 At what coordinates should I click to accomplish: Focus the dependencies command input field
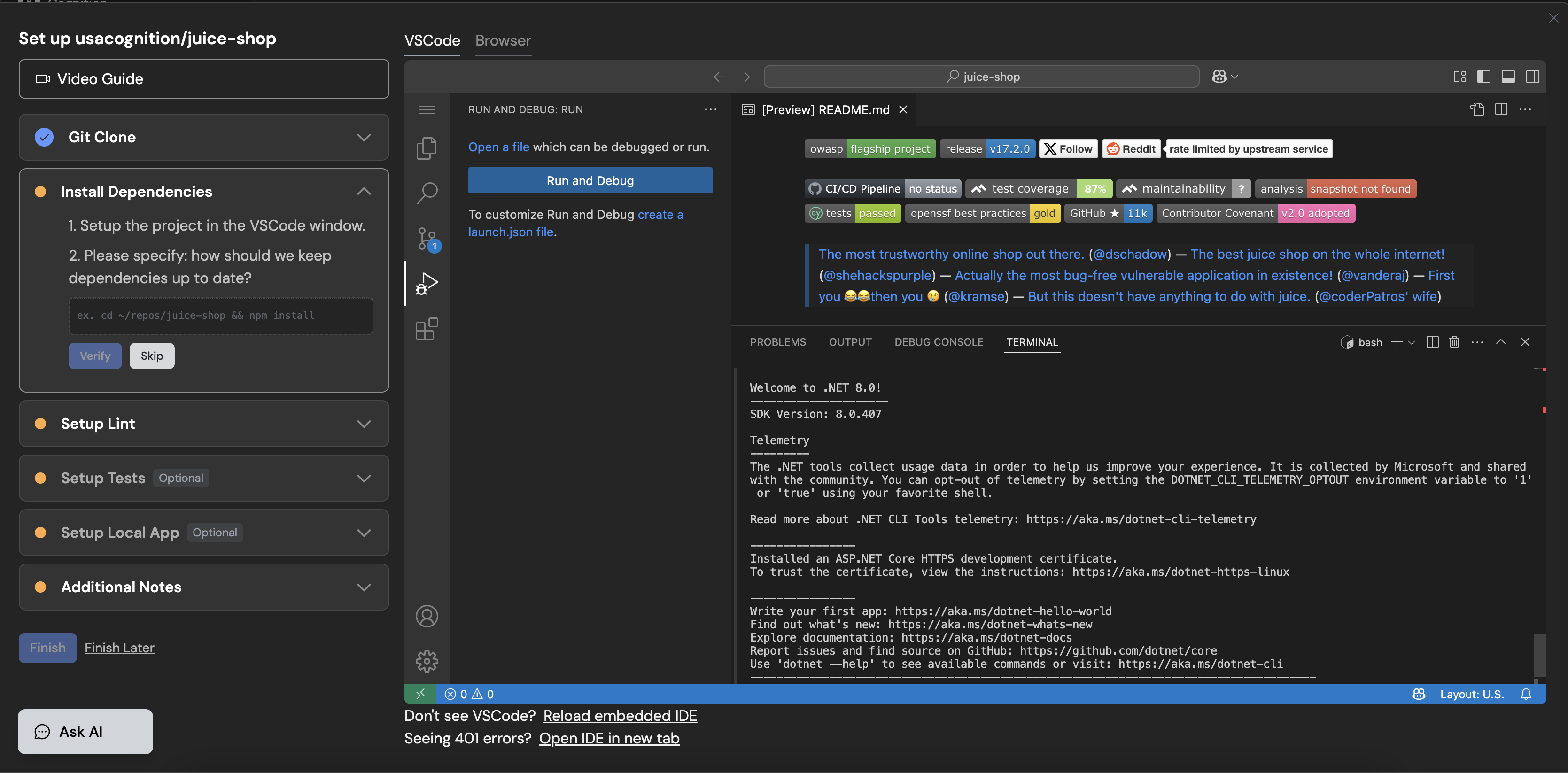click(x=220, y=315)
